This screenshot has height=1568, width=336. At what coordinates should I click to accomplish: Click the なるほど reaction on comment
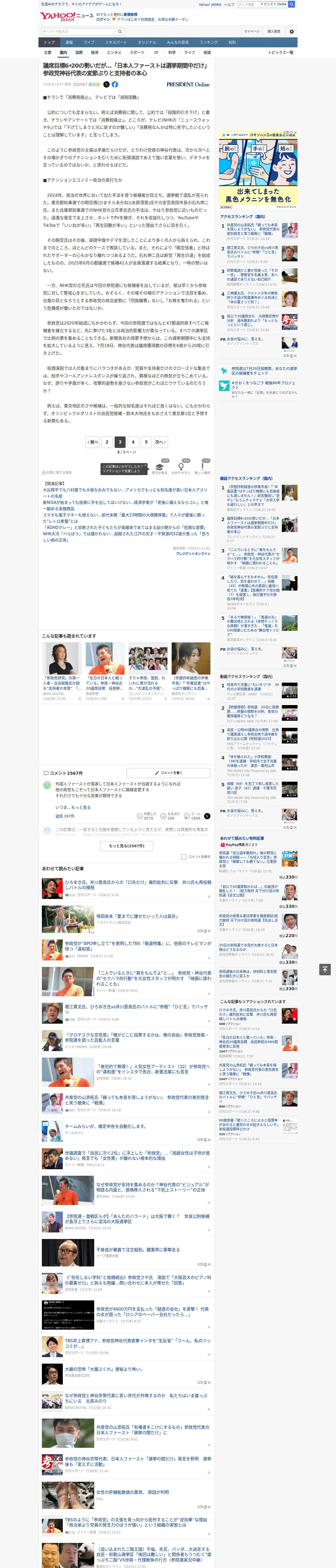click(170, 816)
